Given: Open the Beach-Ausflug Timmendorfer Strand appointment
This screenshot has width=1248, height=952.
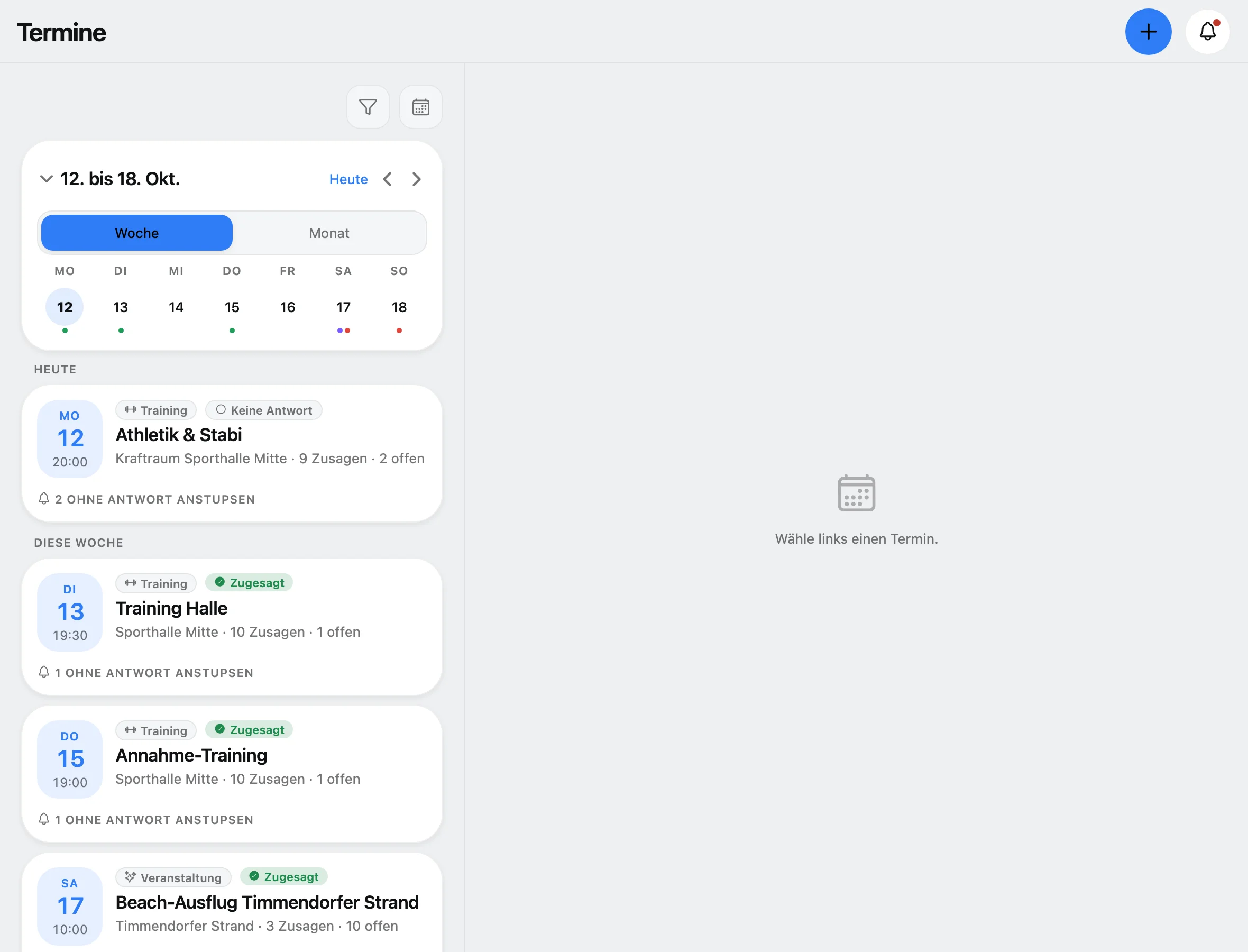Looking at the screenshot, I should pyautogui.click(x=232, y=903).
